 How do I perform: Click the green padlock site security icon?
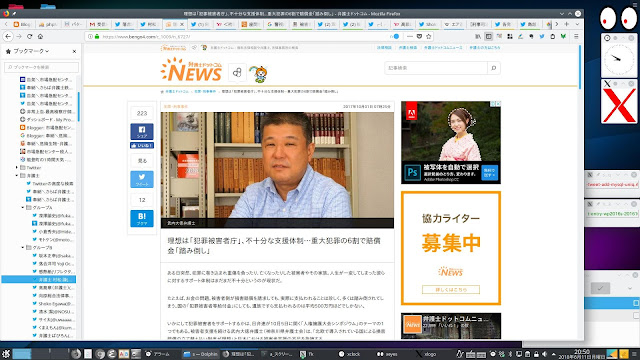point(97,36)
